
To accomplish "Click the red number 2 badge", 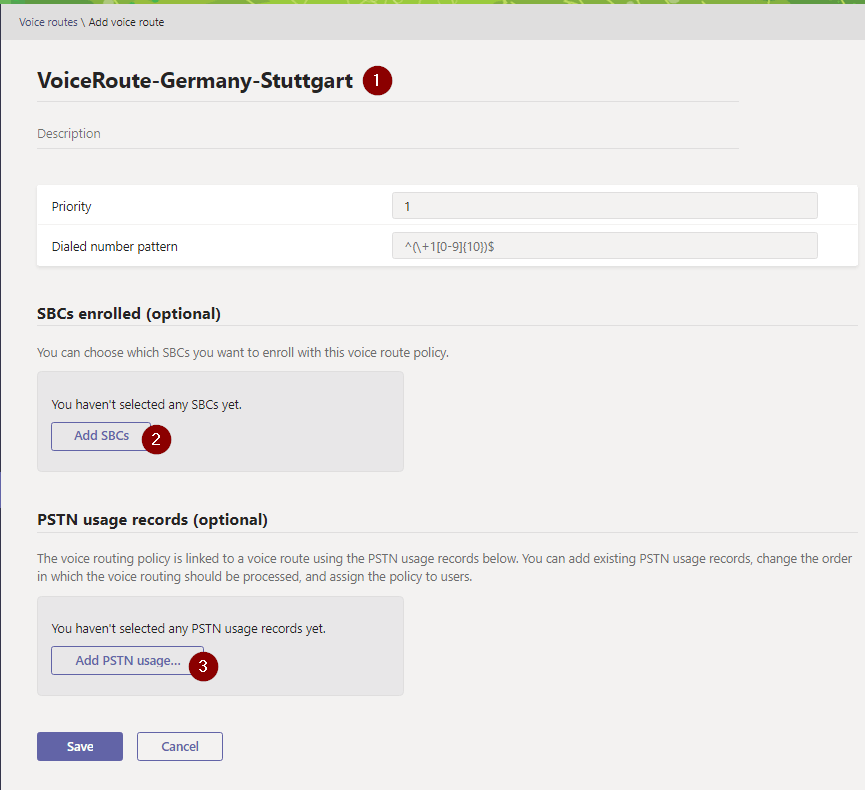I will (156, 439).
